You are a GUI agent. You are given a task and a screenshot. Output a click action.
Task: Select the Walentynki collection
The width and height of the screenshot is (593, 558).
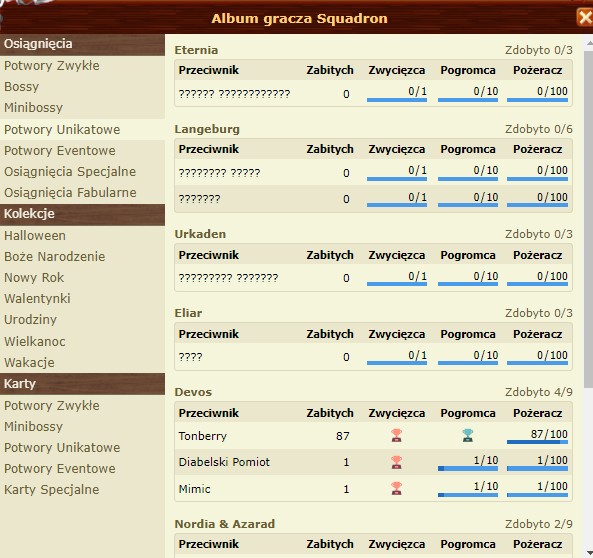coord(37,298)
